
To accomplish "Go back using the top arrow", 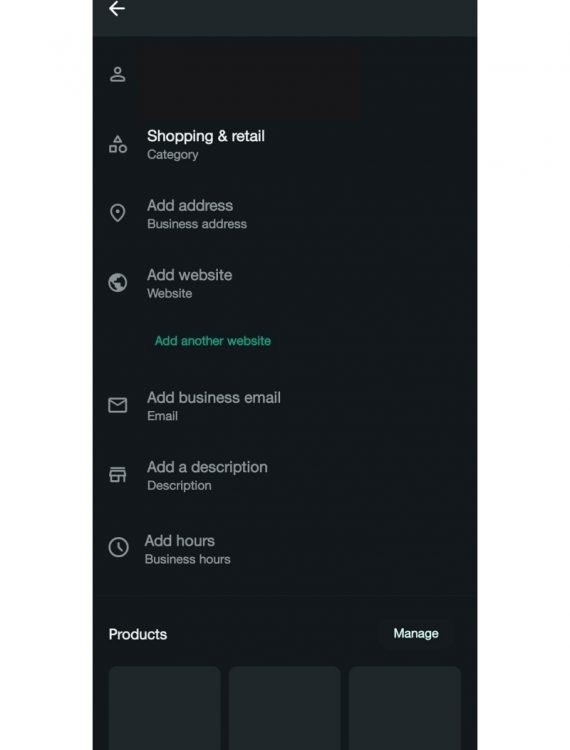I will 117,9.
